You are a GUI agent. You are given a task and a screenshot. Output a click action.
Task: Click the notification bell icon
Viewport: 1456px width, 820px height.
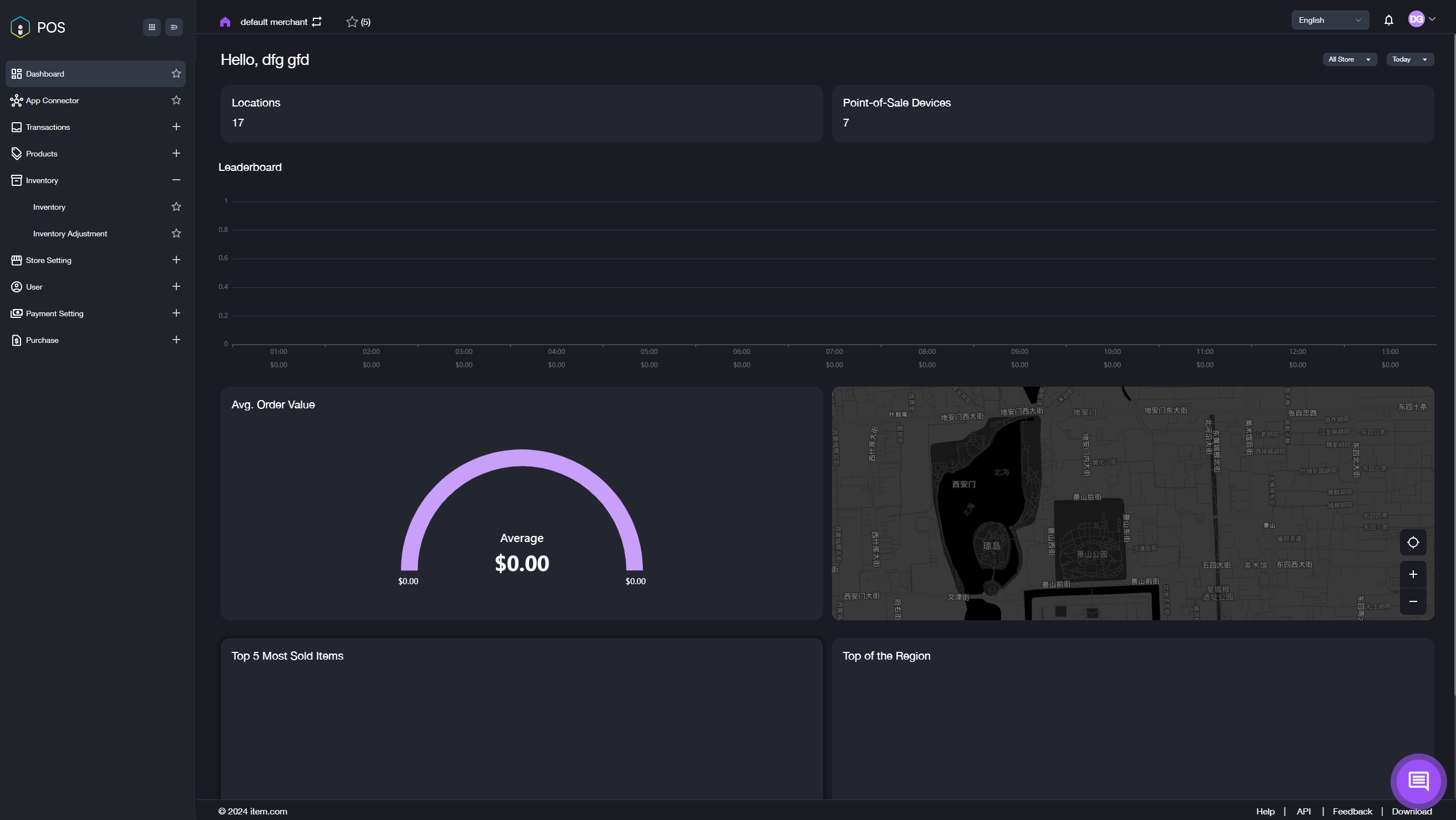(1389, 20)
